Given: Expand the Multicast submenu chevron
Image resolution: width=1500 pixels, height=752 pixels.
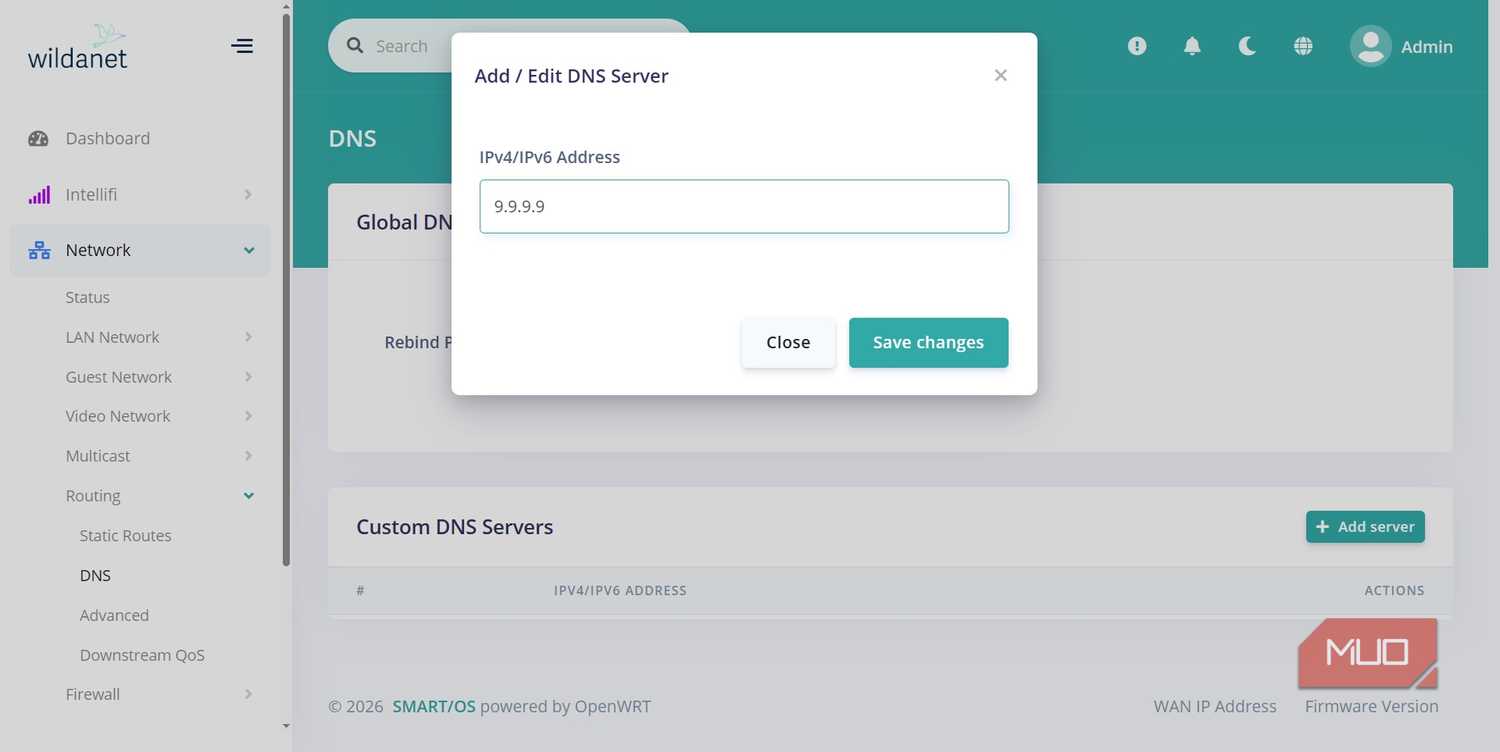Looking at the screenshot, I should coord(248,456).
